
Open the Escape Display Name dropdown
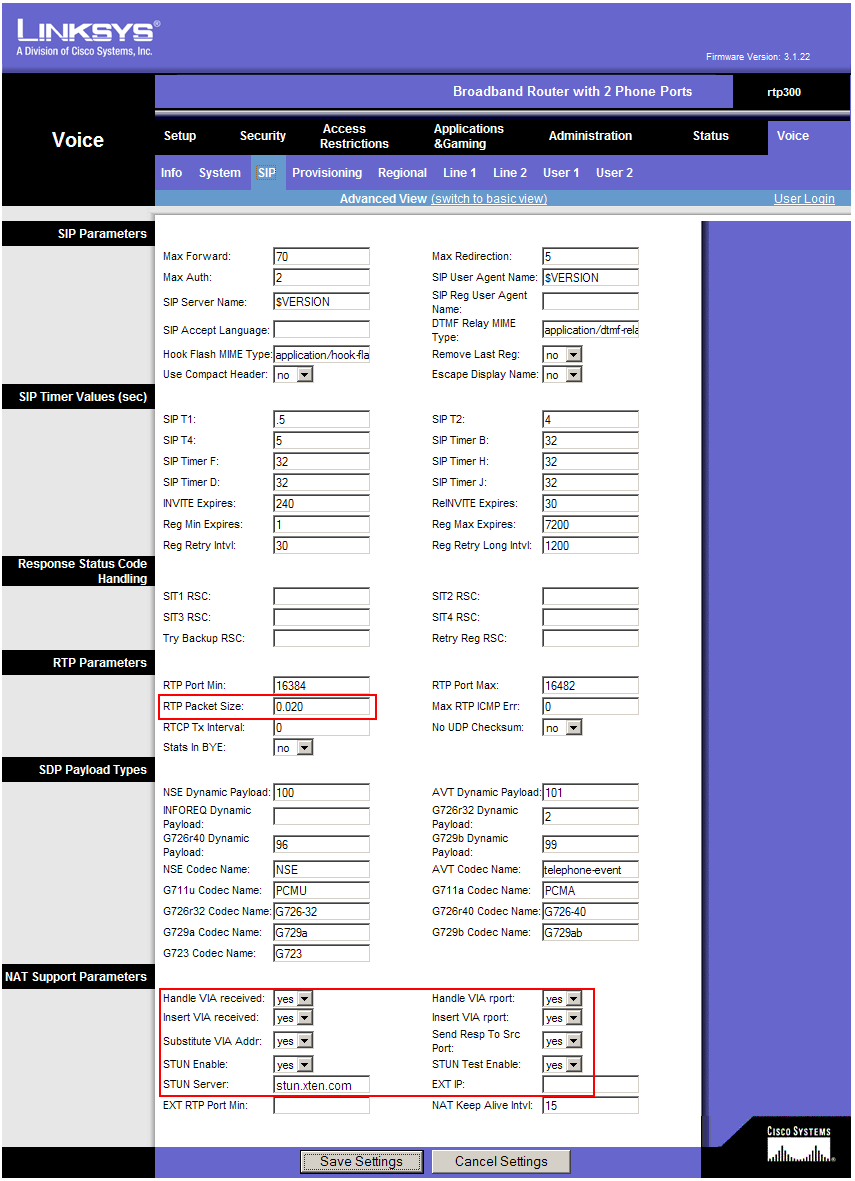pos(561,374)
